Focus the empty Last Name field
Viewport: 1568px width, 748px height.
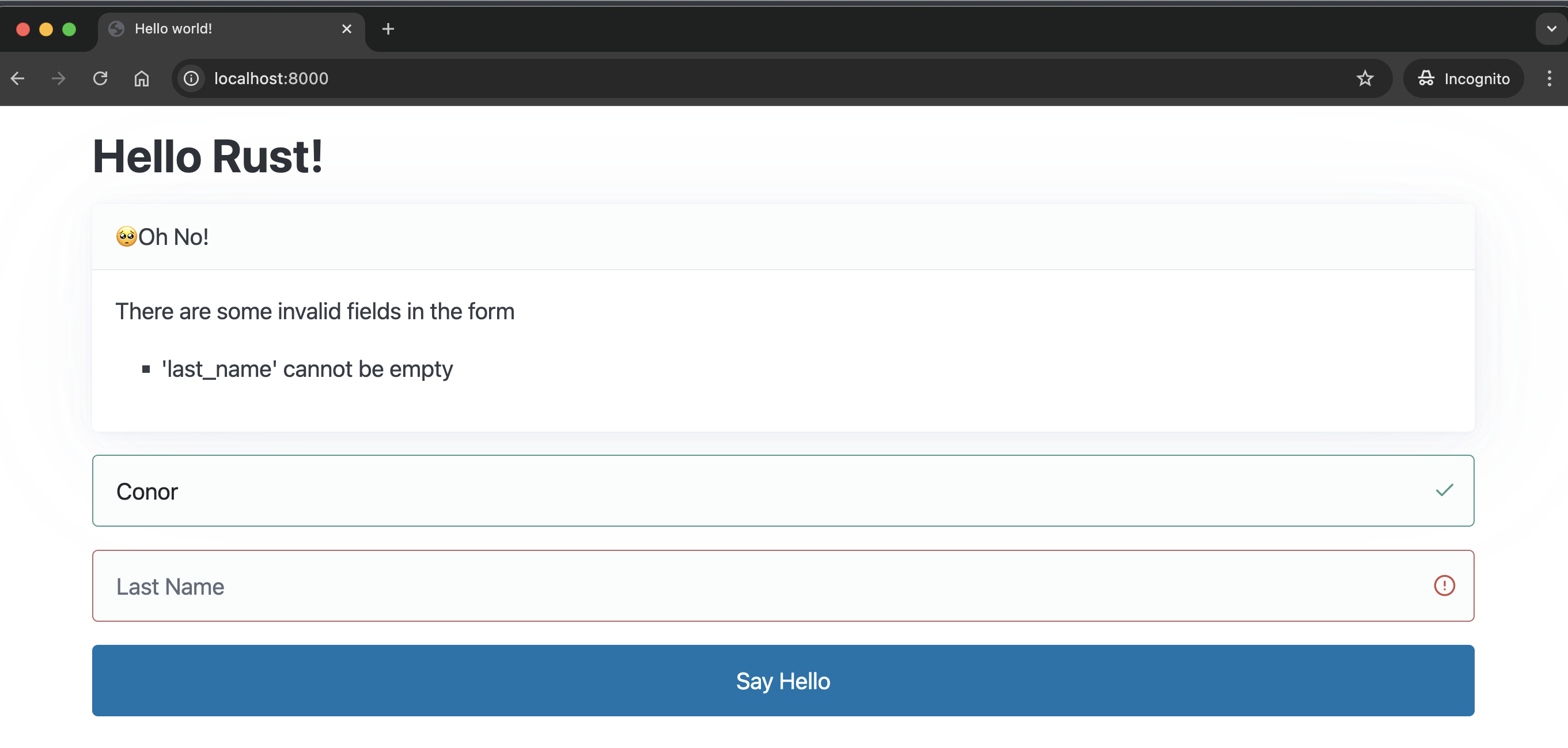tap(730, 586)
